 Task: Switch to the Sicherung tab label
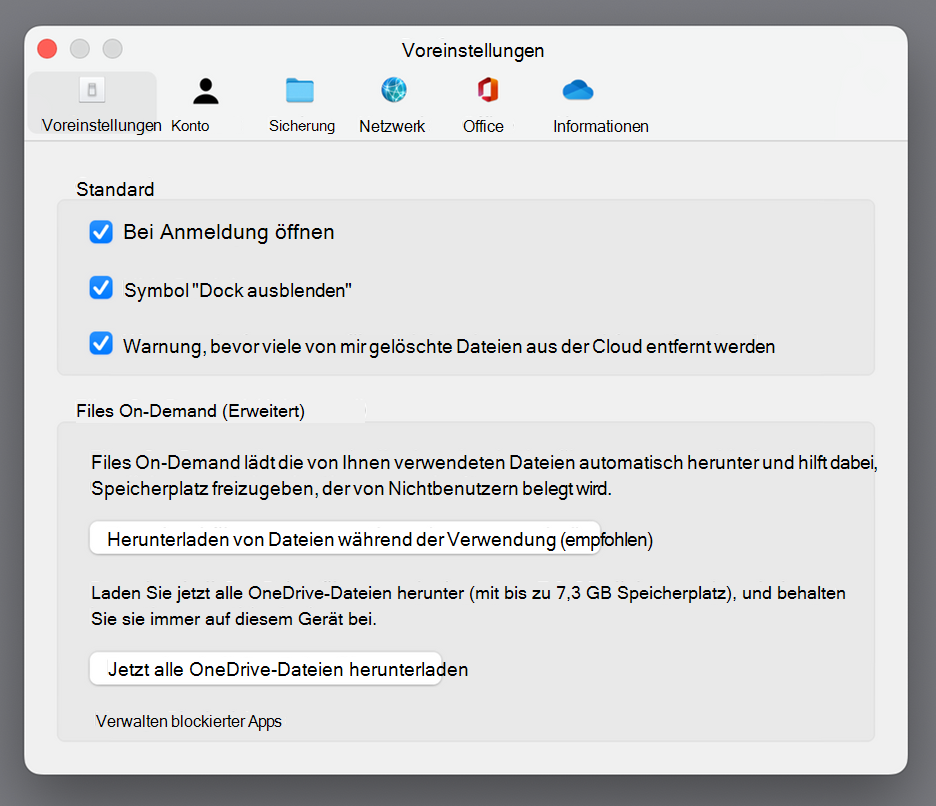click(301, 126)
